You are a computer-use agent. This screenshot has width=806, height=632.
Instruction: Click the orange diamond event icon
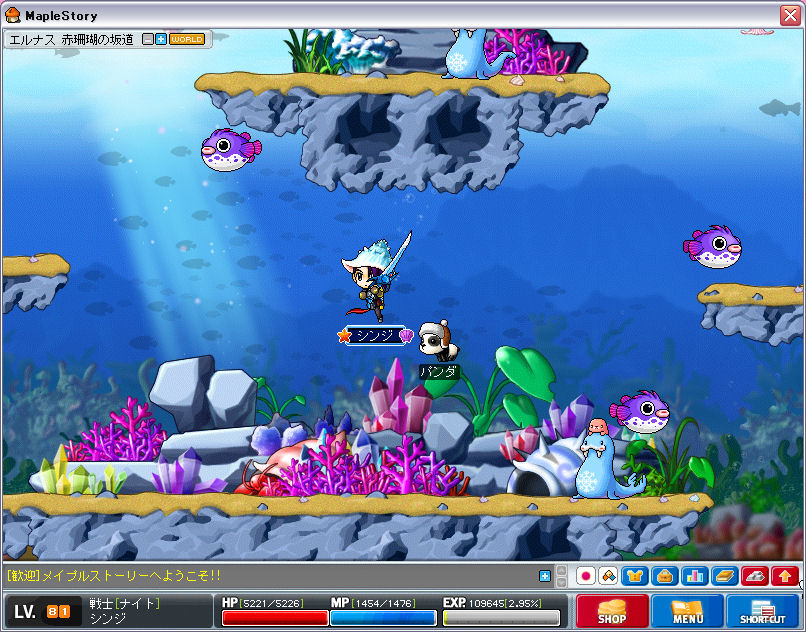pyautogui.click(x=607, y=576)
